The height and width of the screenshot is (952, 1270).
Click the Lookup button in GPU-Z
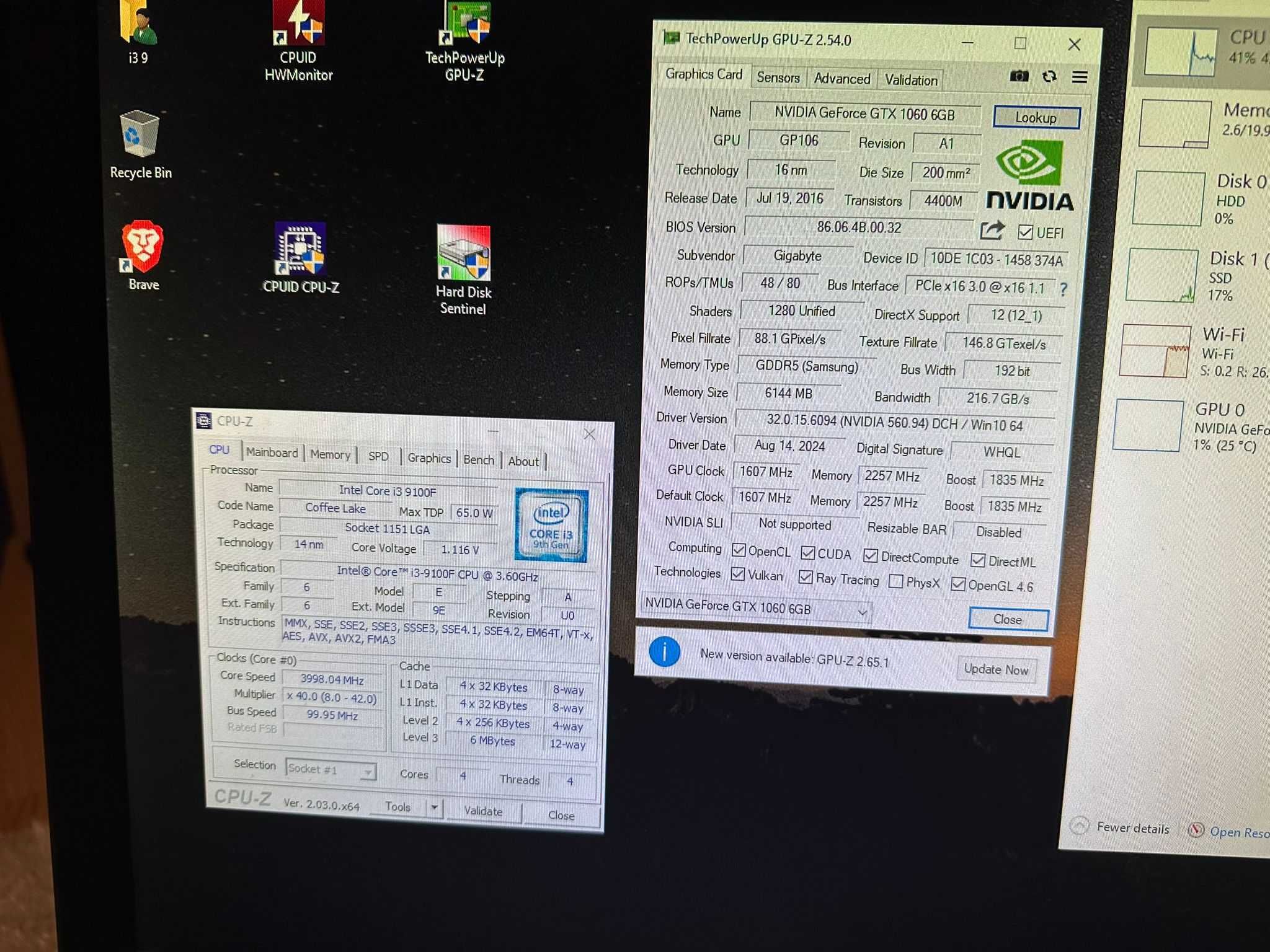pyautogui.click(x=1036, y=117)
